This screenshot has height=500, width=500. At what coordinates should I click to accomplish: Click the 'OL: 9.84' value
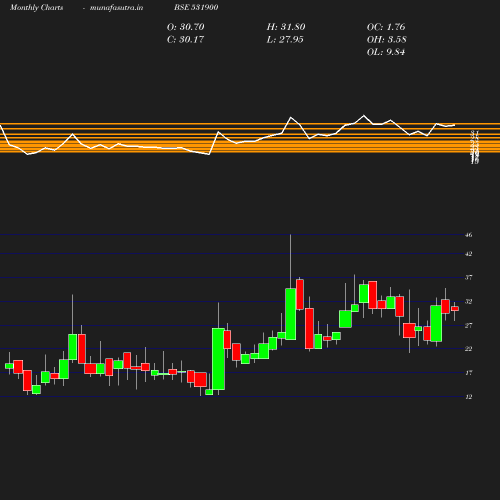386,52
